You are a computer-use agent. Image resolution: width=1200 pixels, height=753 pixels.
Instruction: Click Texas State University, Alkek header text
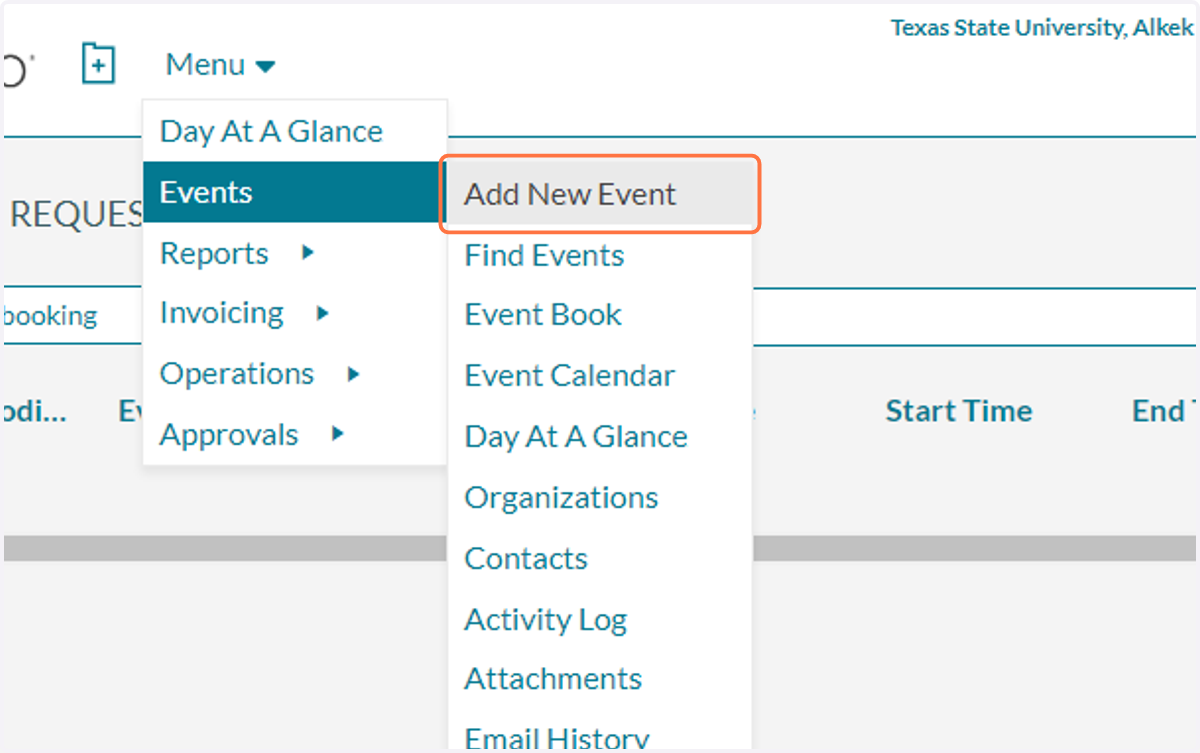point(1043,28)
